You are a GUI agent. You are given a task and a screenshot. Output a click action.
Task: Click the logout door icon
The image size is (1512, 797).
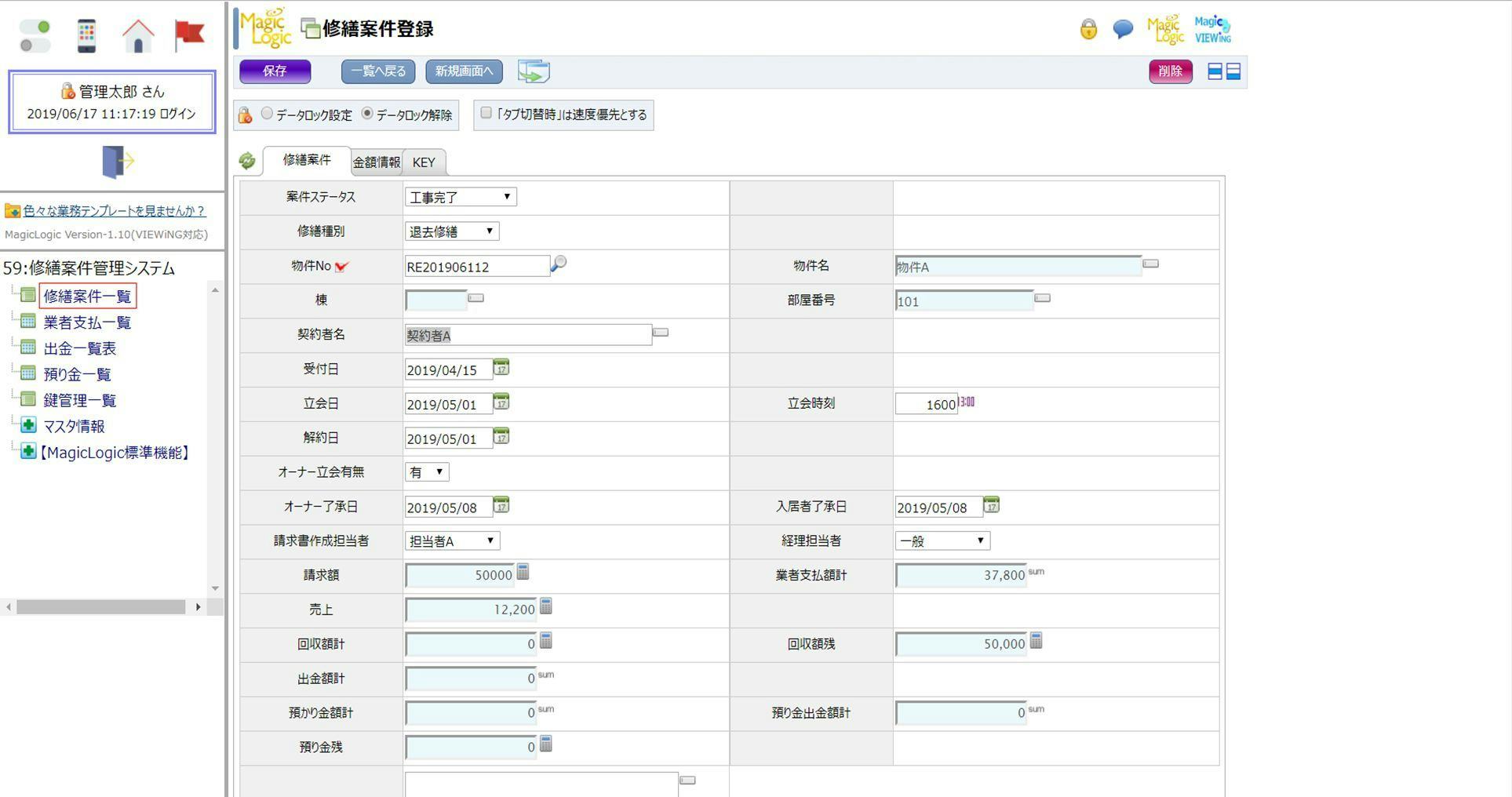tap(117, 162)
